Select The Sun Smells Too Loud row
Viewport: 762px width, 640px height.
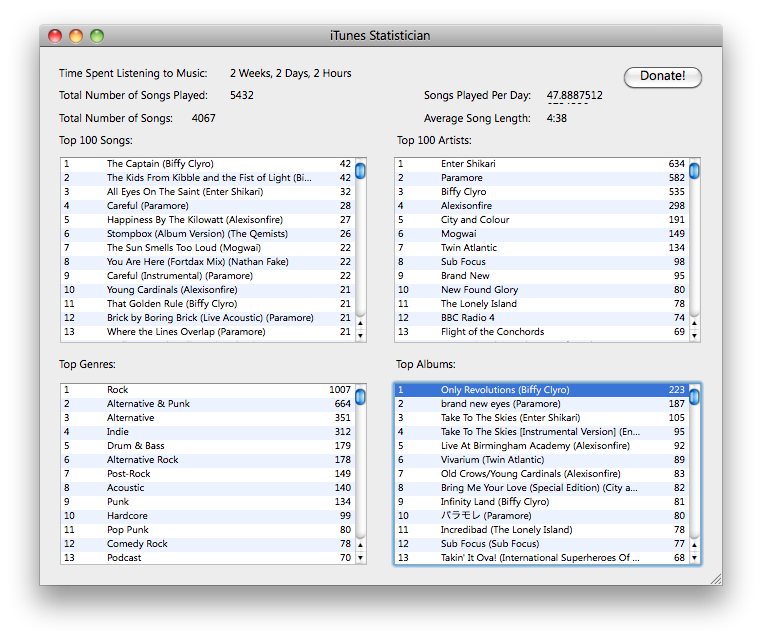(x=208, y=248)
